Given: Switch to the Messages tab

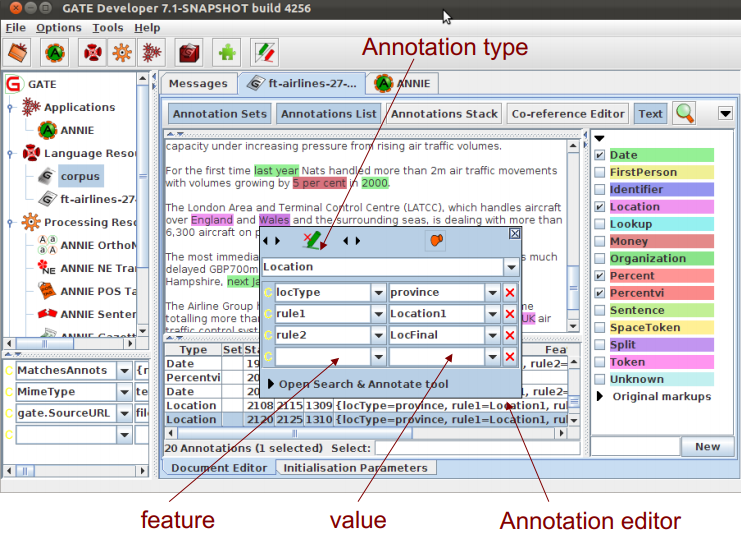Looking at the screenshot, I should pyautogui.click(x=198, y=83).
